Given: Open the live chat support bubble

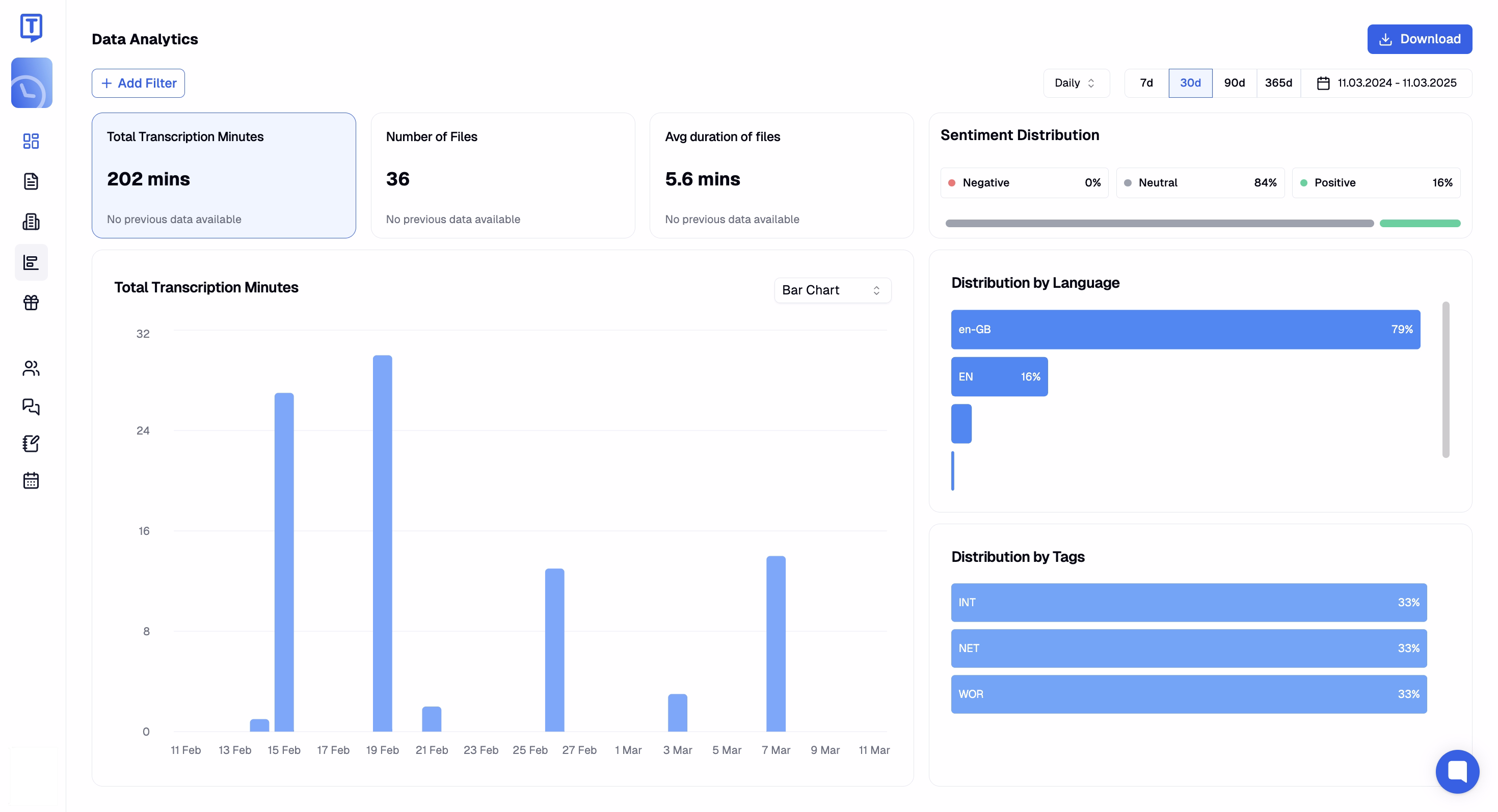Looking at the screenshot, I should click(x=1457, y=771).
